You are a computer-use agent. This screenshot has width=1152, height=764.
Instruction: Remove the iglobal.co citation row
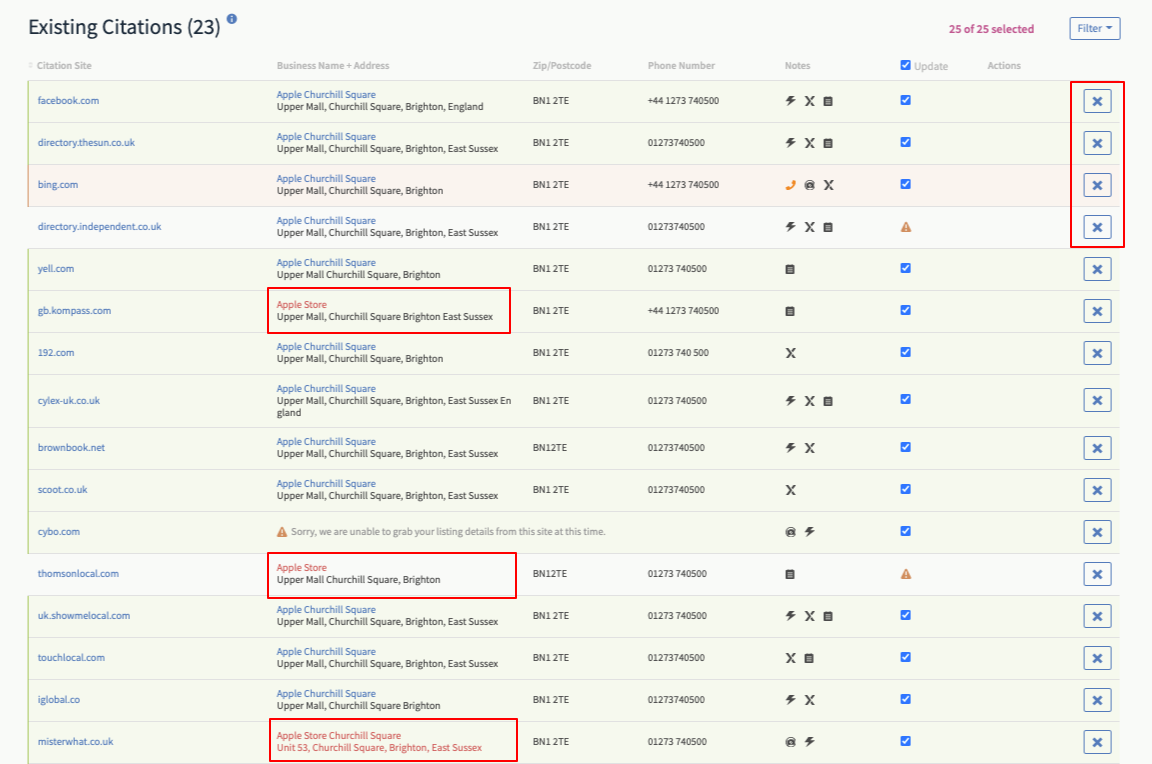click(x=1097, y=699)
